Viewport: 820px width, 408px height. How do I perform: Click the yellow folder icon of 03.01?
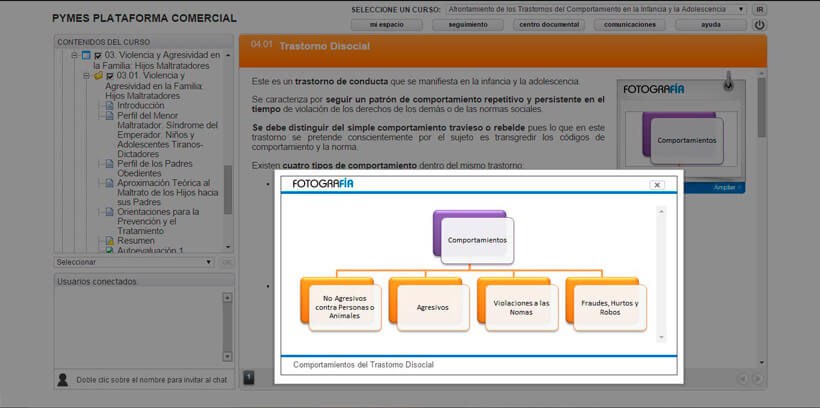pyautogui.click(x=98, y=75)
